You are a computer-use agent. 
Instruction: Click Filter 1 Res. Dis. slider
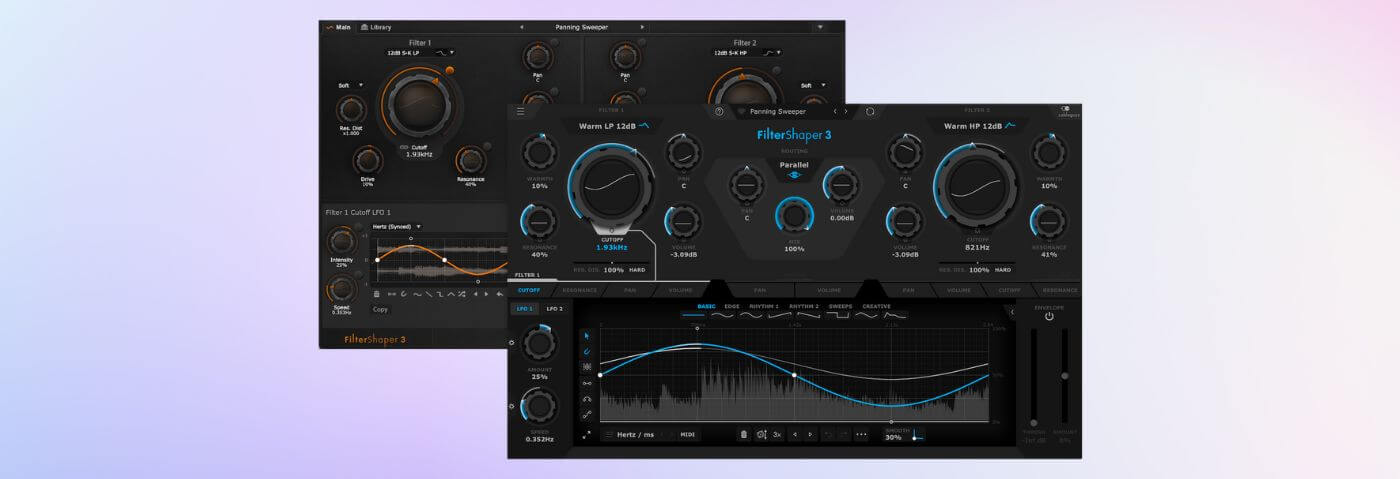(x=611, y=263)
